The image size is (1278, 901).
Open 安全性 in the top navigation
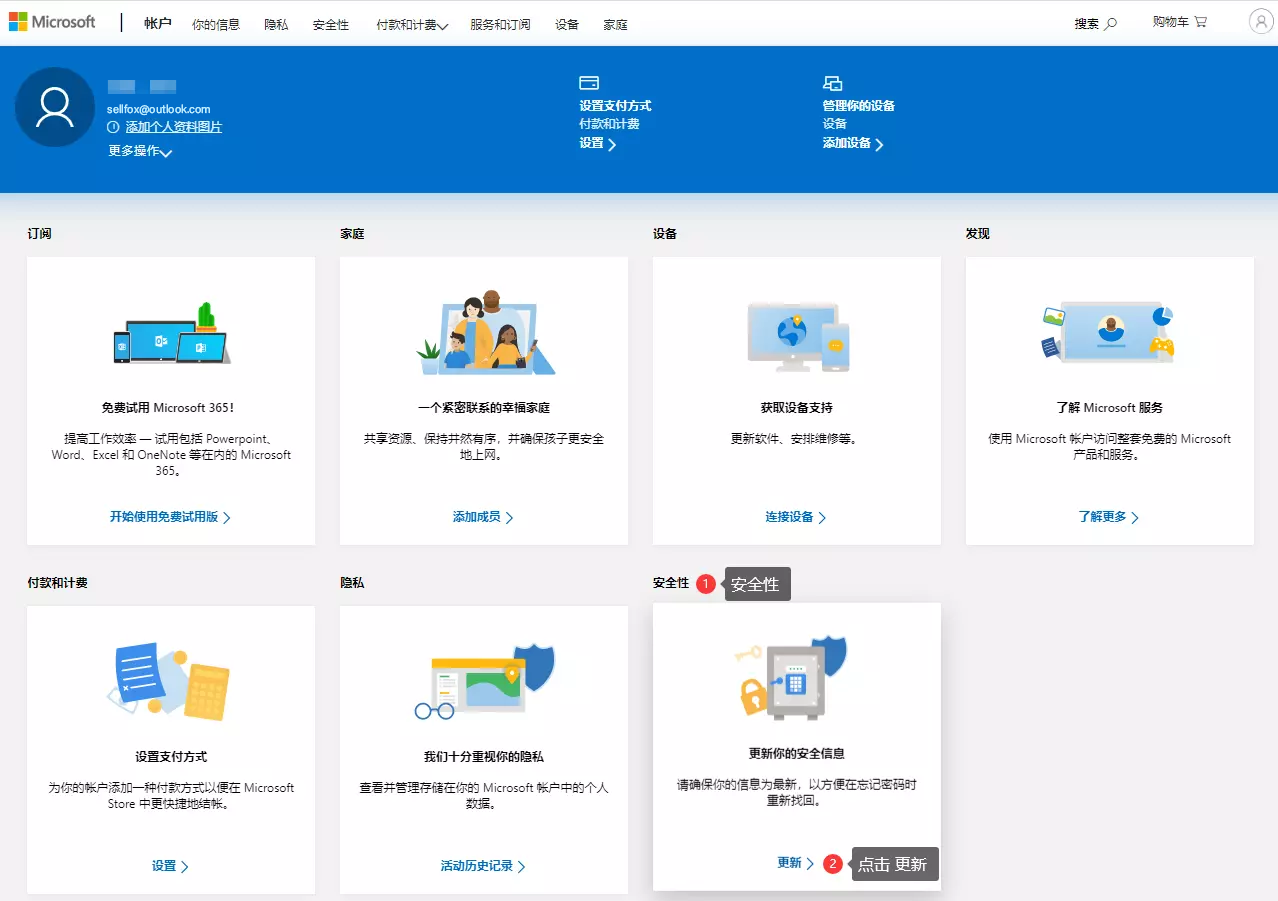coord(331,25)
